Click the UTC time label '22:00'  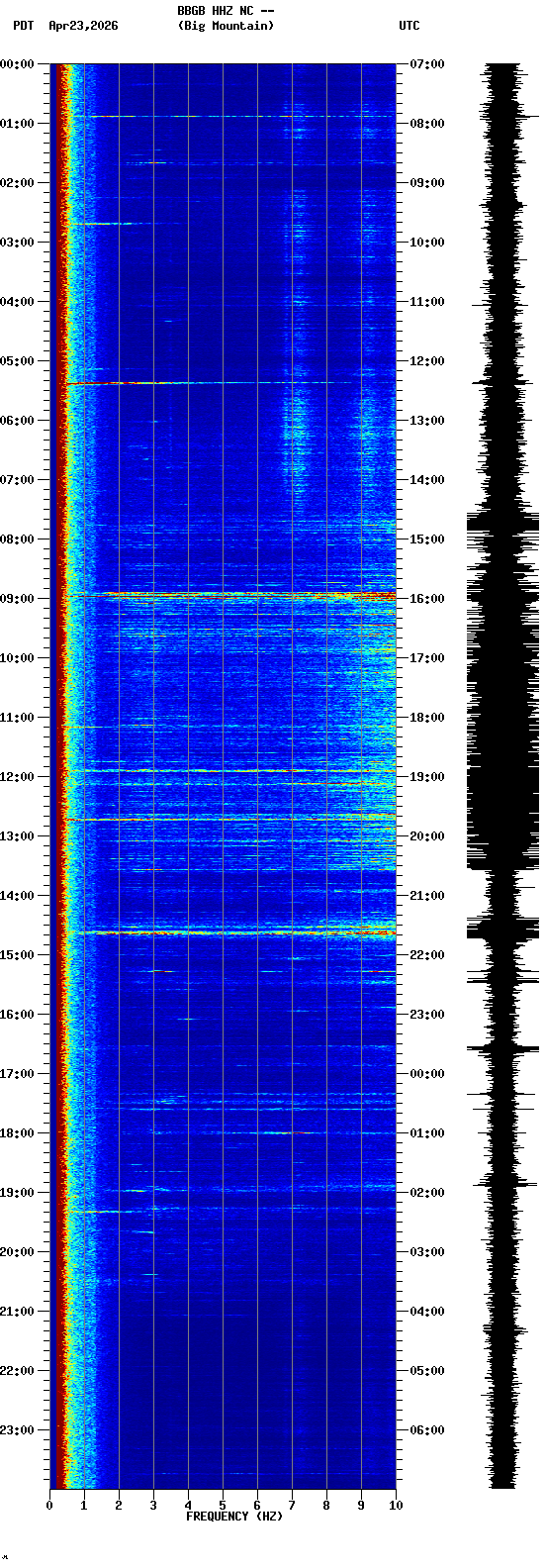point(427,955)
